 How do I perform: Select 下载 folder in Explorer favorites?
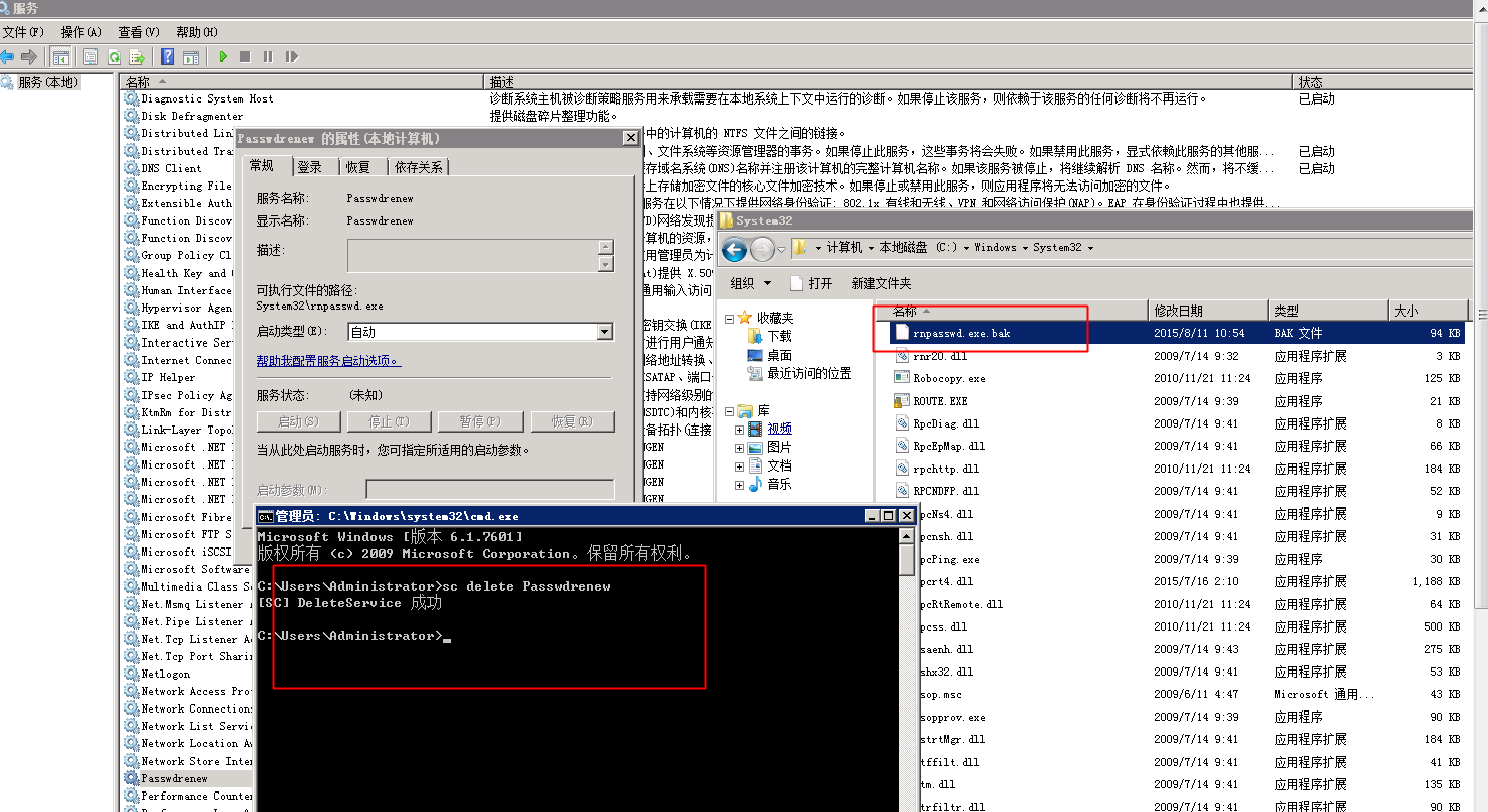tap(780, 337)
